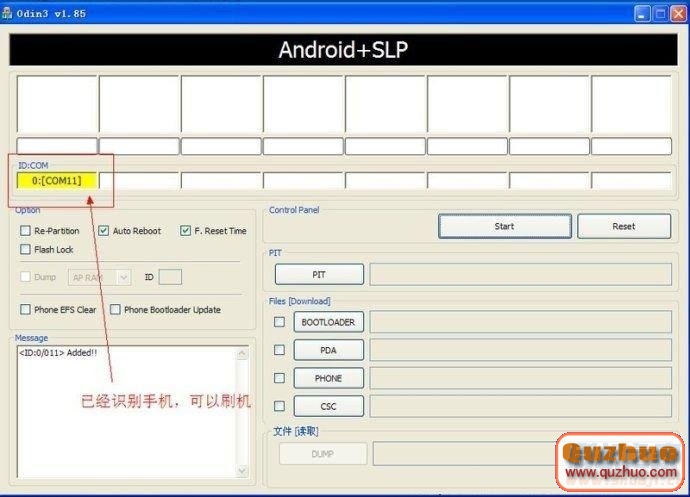
Task: Click the PIT file button
Action: pos(319,274)
